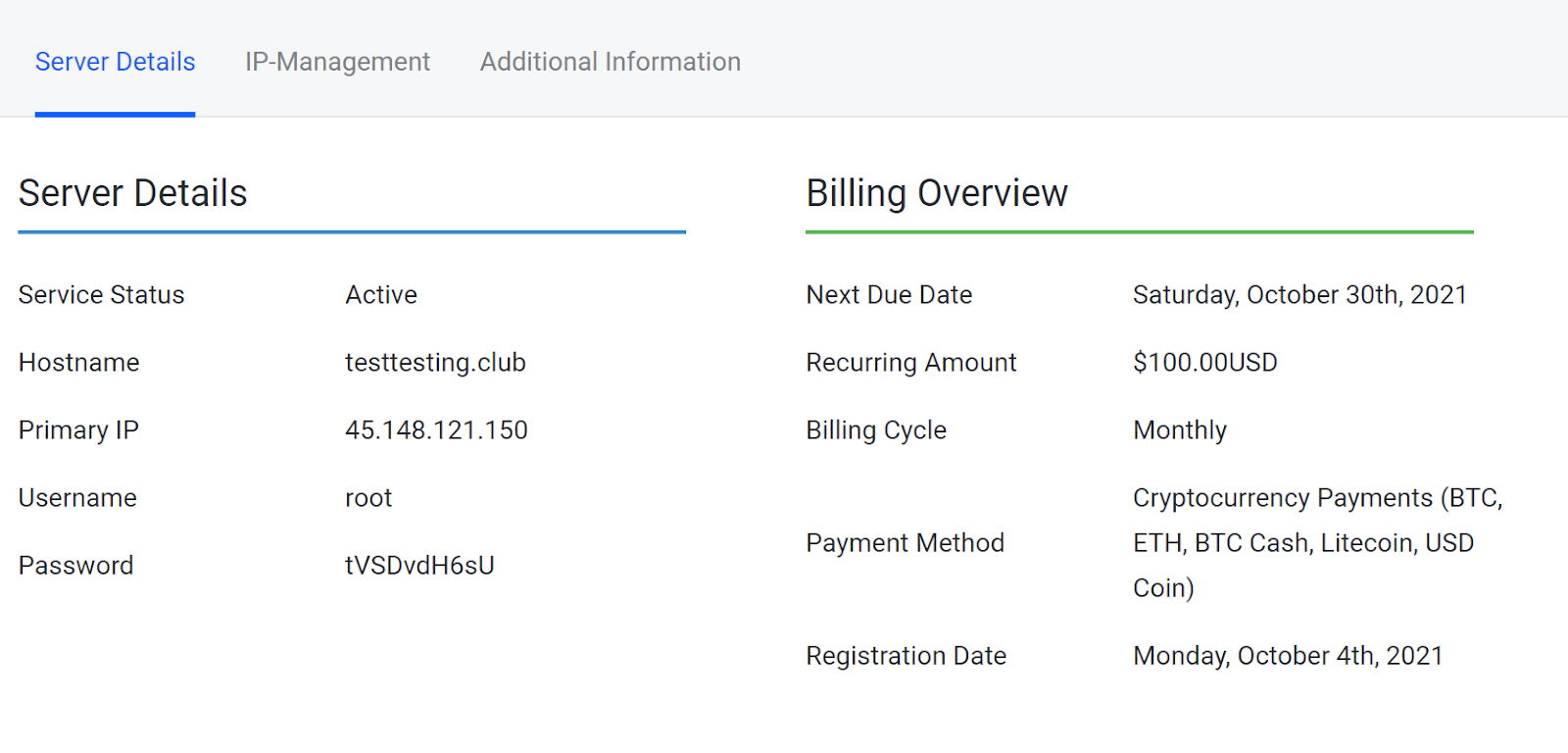Image resolution: width=1568 pixels, height=753 pixels.
Task: Switch to the Server Details tab
Action: coord(115,62)
